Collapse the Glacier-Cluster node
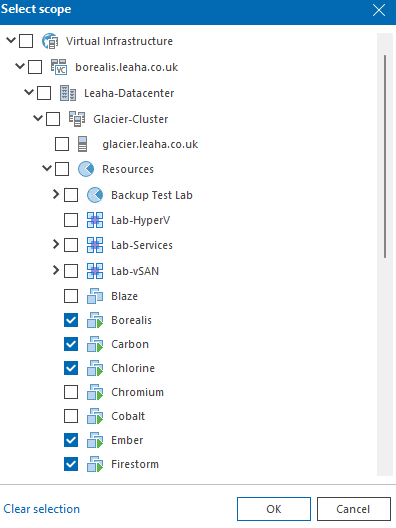The height and width of the screenshot is (528, 396). 38,118
